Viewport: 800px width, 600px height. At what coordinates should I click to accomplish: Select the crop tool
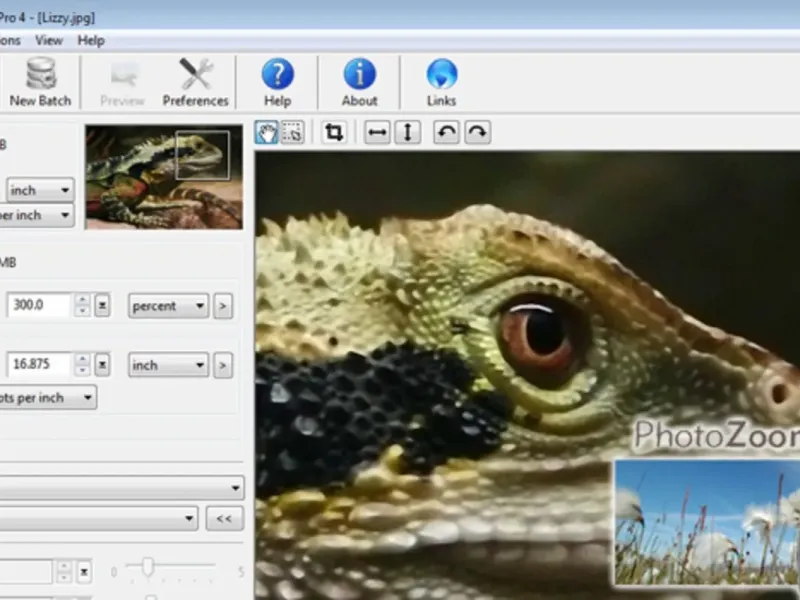[x=334, y=133]
